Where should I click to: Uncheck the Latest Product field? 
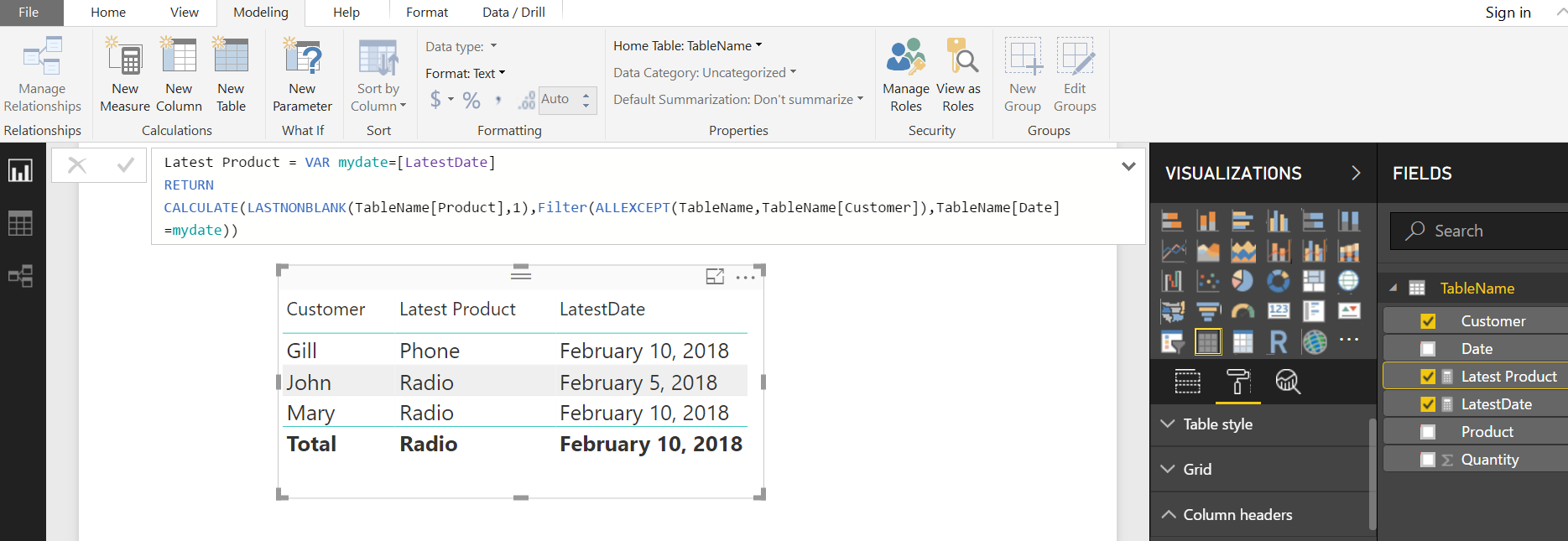point(1428,377)
